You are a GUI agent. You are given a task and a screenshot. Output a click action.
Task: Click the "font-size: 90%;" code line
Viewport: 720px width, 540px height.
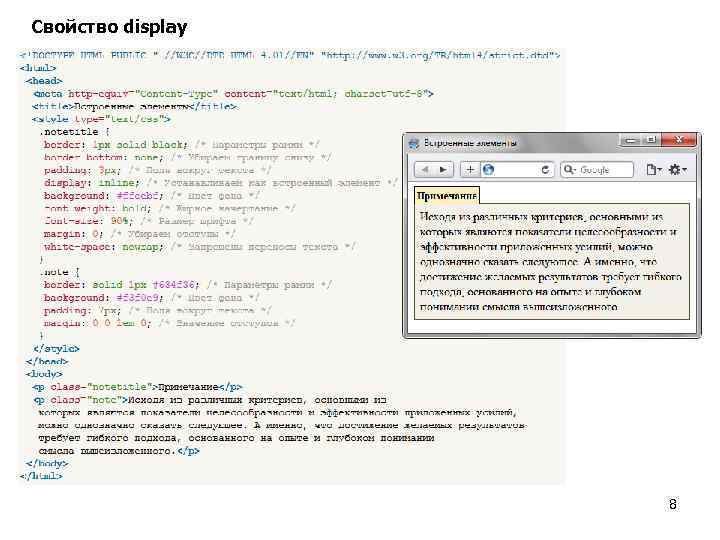click(x=88, y=221)
